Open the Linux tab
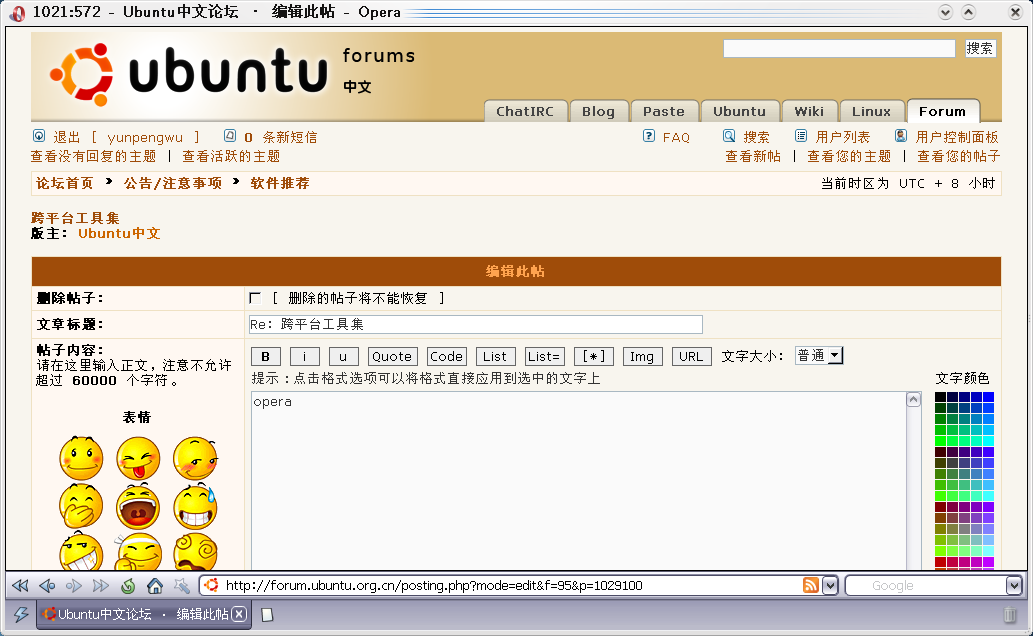This screenshot has width=1033, height=636. (x=871, y=111)
